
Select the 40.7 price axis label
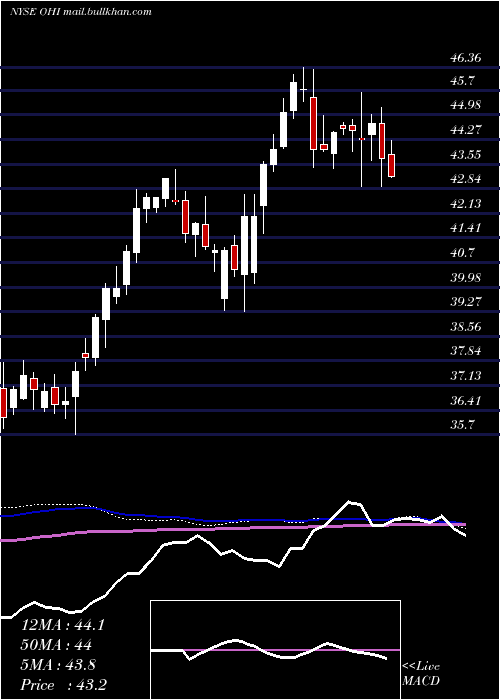click(x=463, y=254)
